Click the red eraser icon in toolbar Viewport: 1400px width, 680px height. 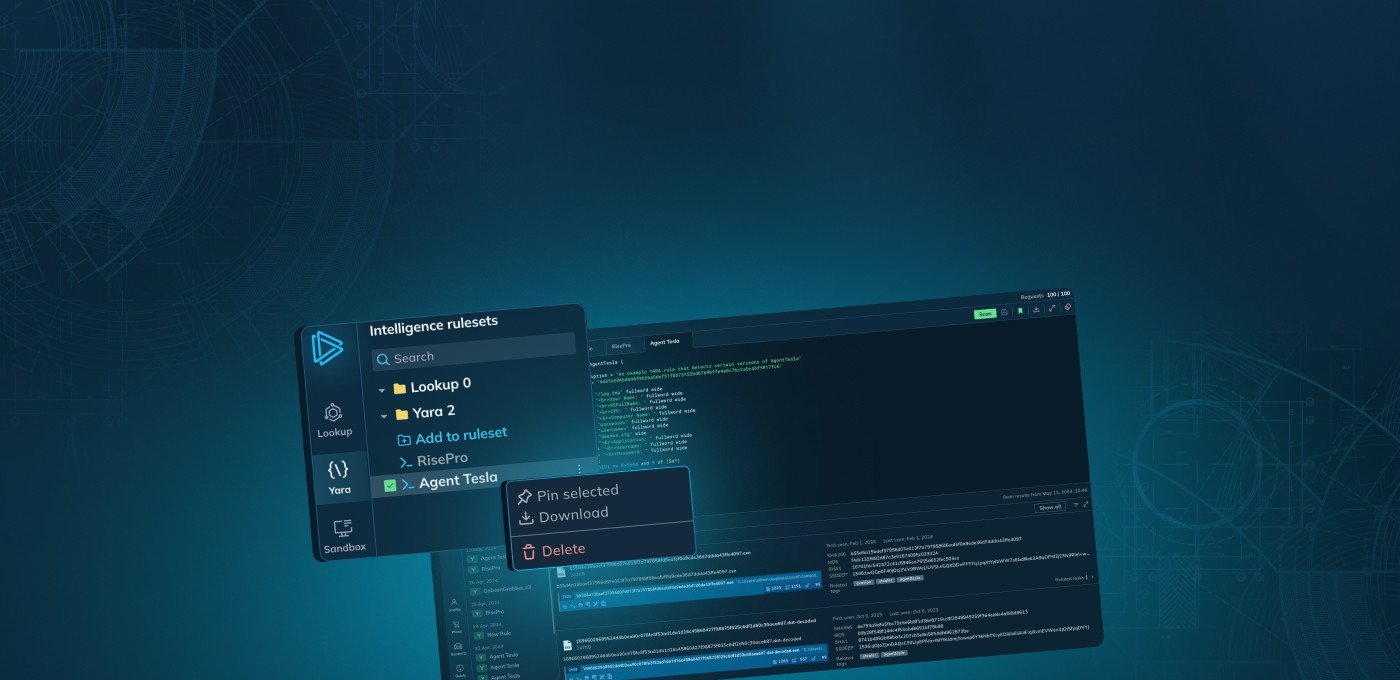(x=1068, y=307)
